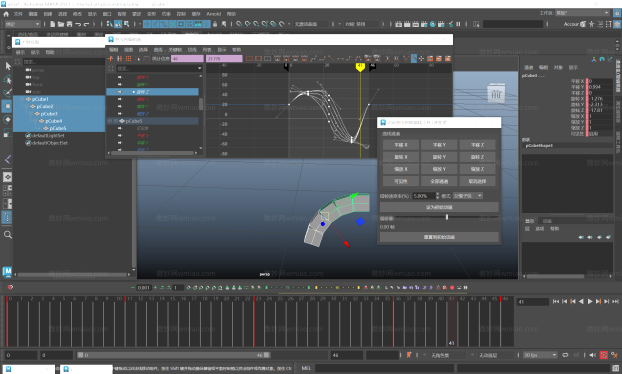This screenshot has width=622, height=374.
Task: Click the All Channels button in curve dialog
Action: 439,181
